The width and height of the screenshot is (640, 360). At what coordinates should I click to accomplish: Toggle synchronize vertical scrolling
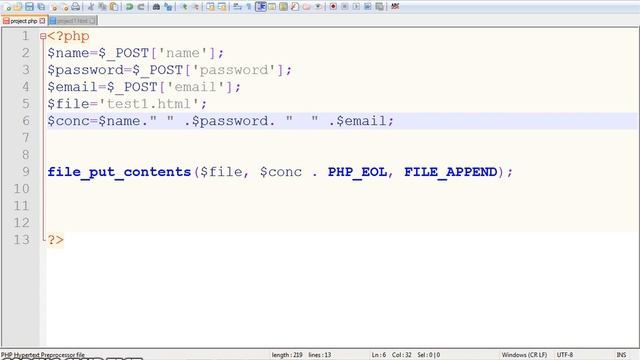[211, 7]
